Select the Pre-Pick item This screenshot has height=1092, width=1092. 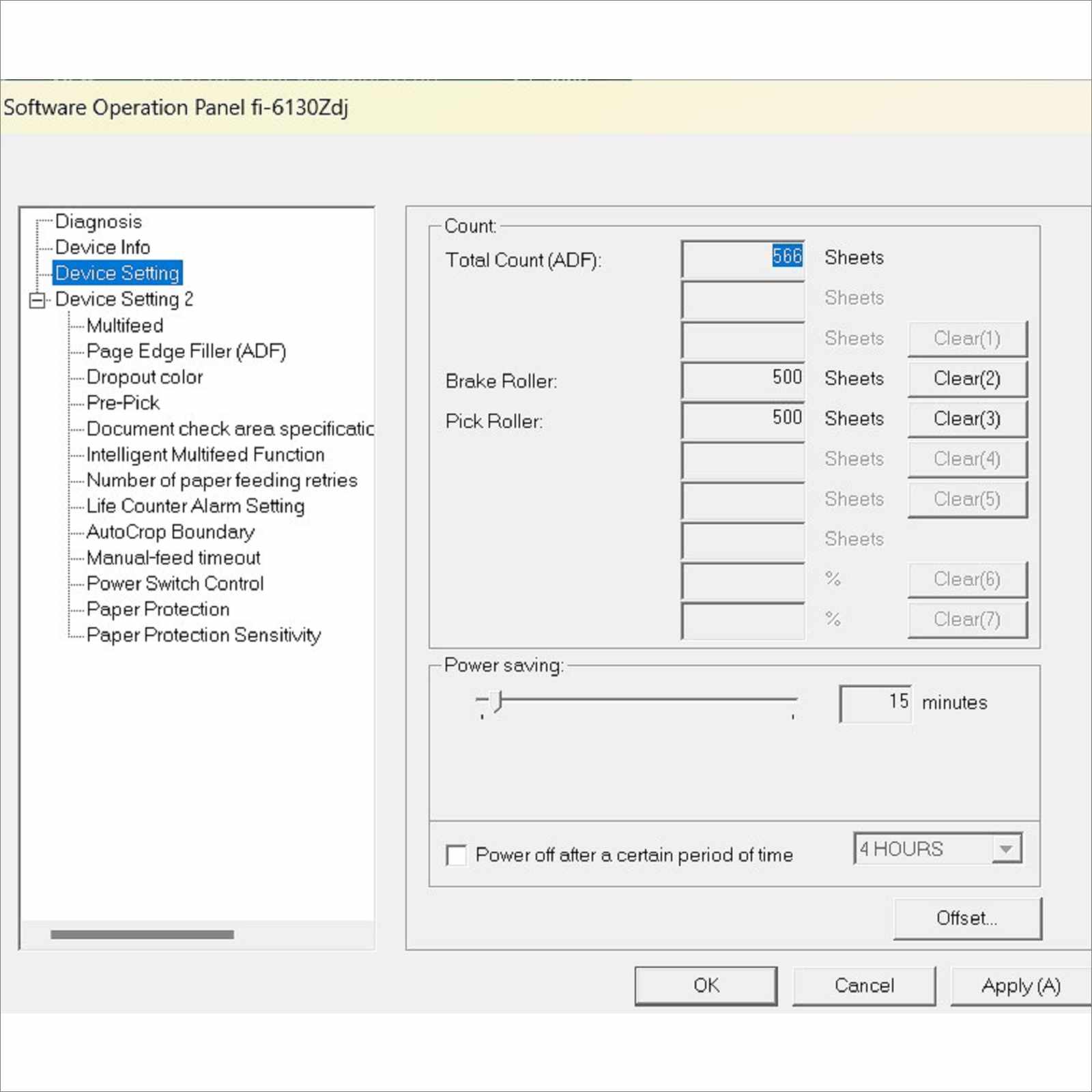pos(123,403)
